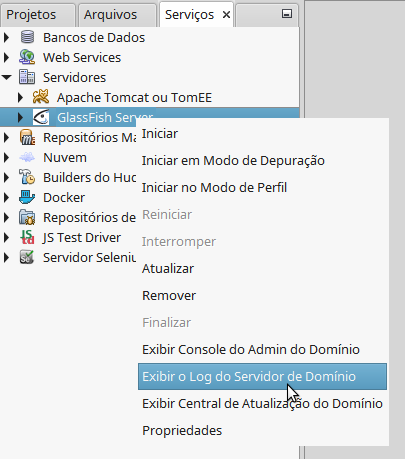Expand the Docker tree node
405x459 pixels.
click(6, 197)
